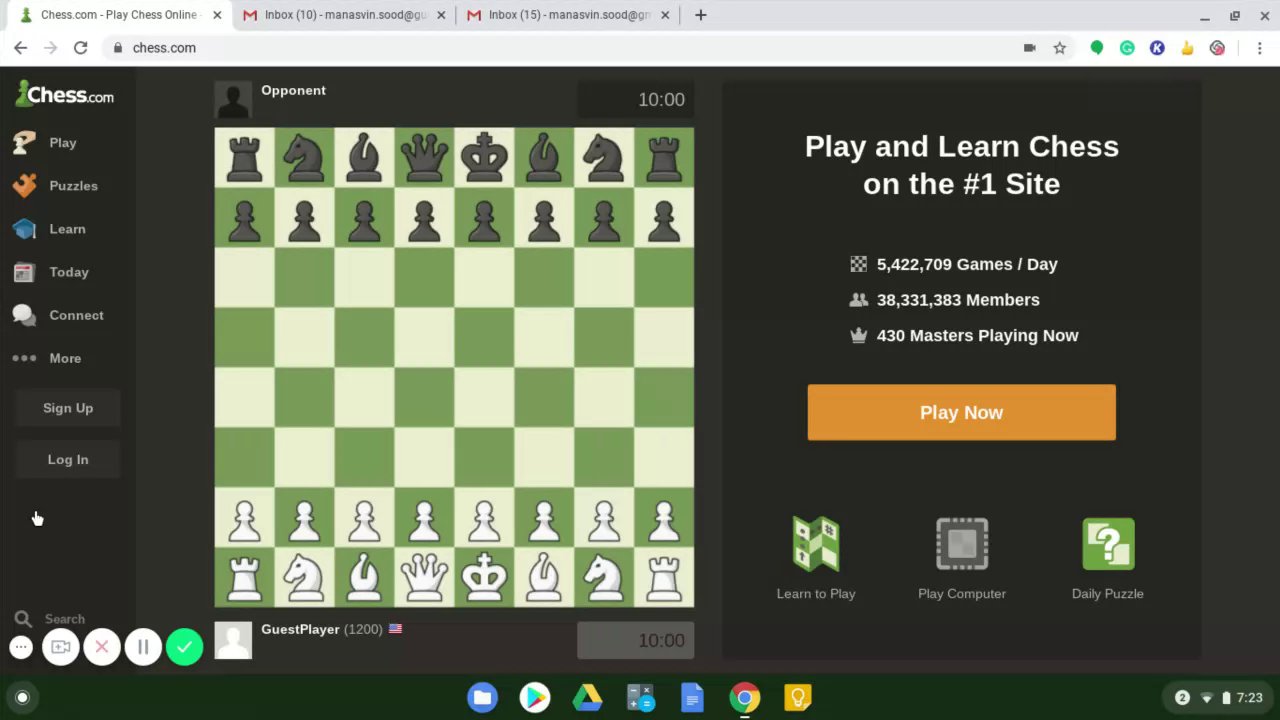Open the launcher circle button

pos(22,697)
